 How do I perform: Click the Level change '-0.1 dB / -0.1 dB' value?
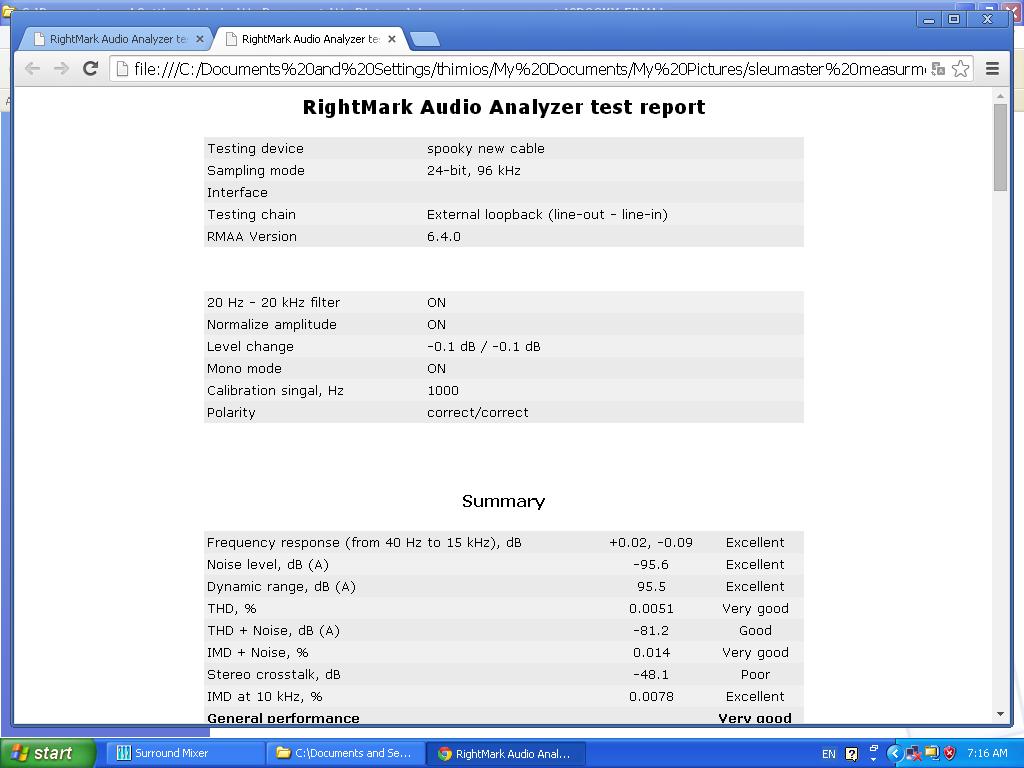tap(483, 346)
